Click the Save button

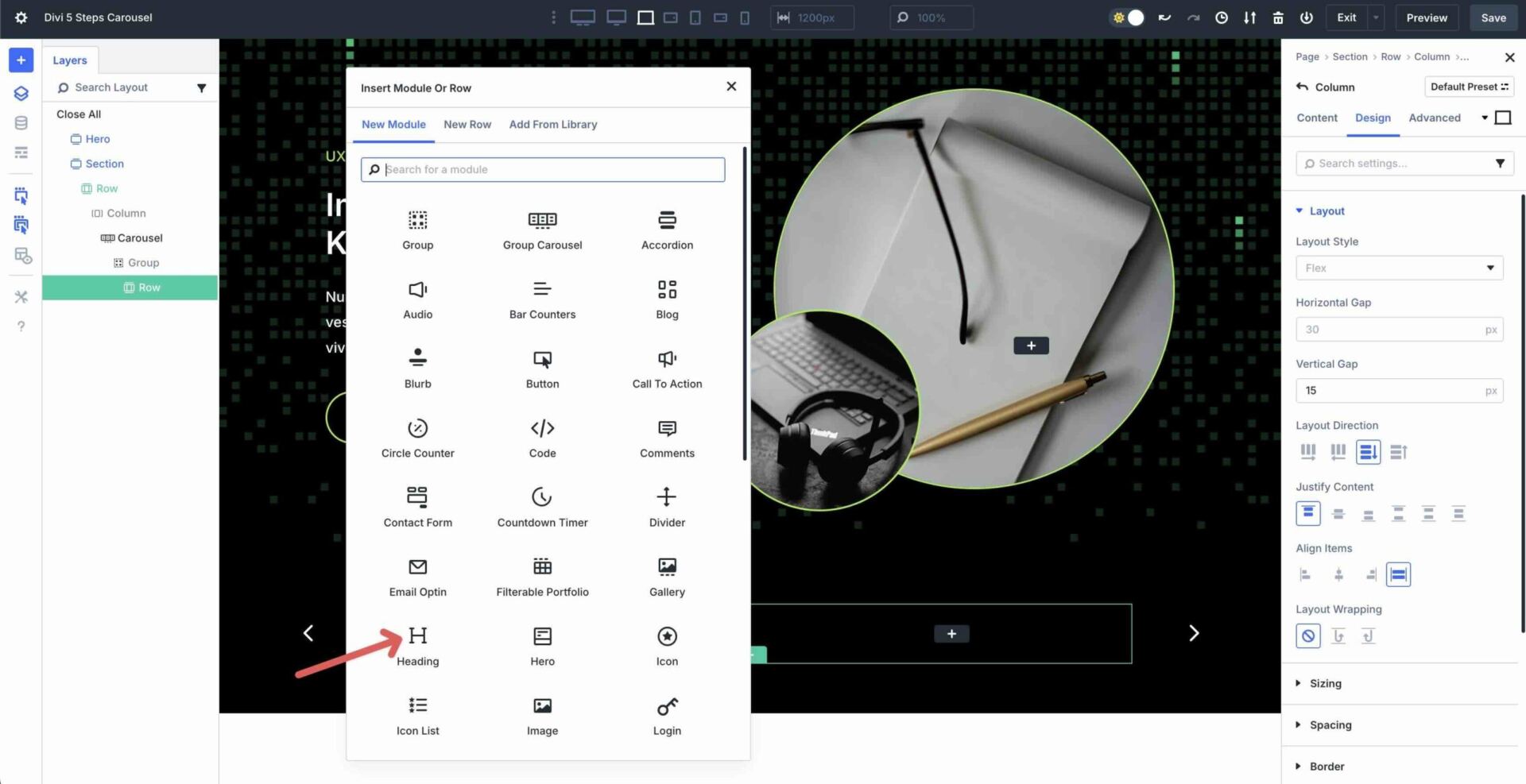tap(1493, 17)
